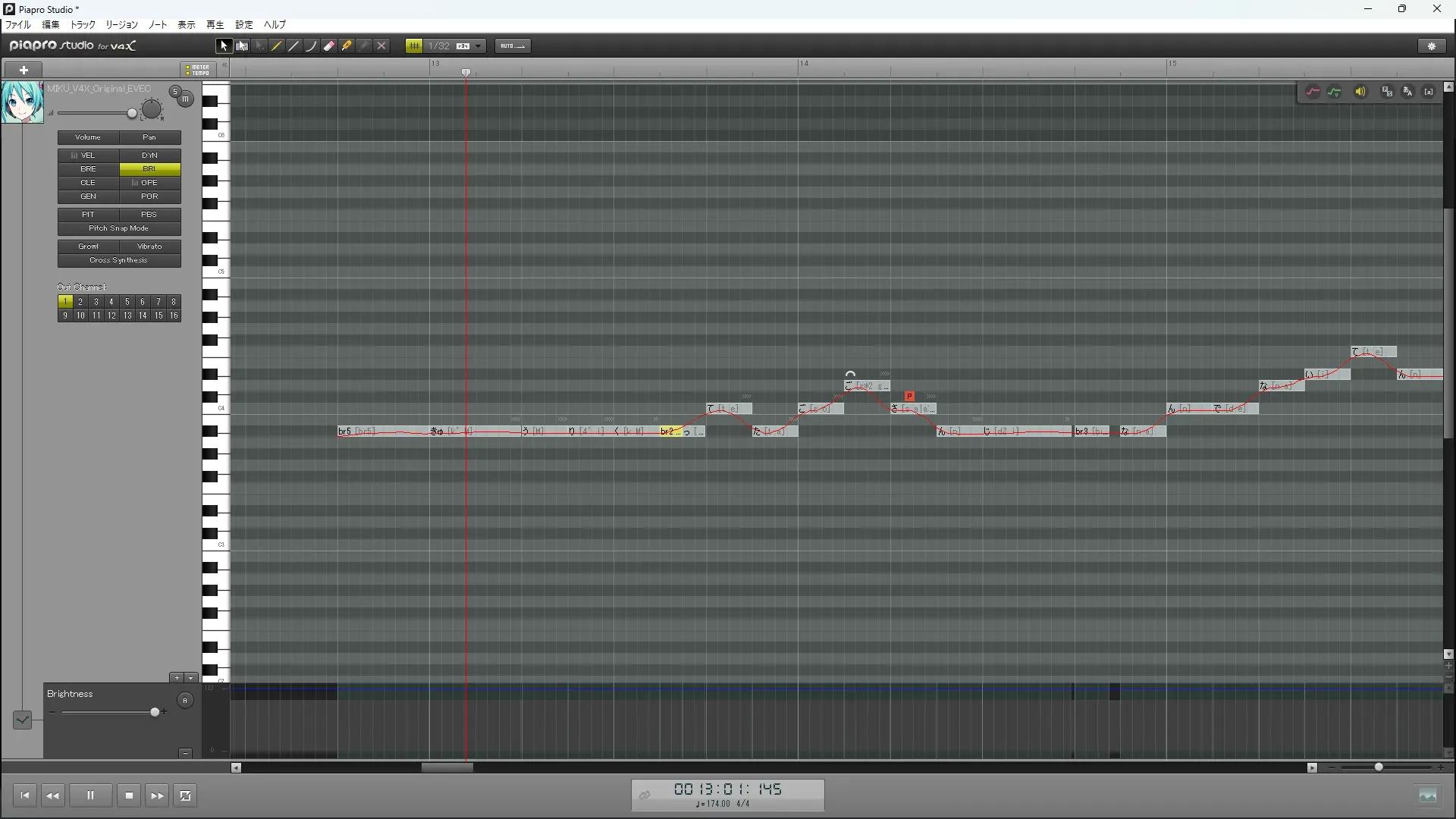Select the curve drawing tool
The image size is (1456, 819).
312,46
